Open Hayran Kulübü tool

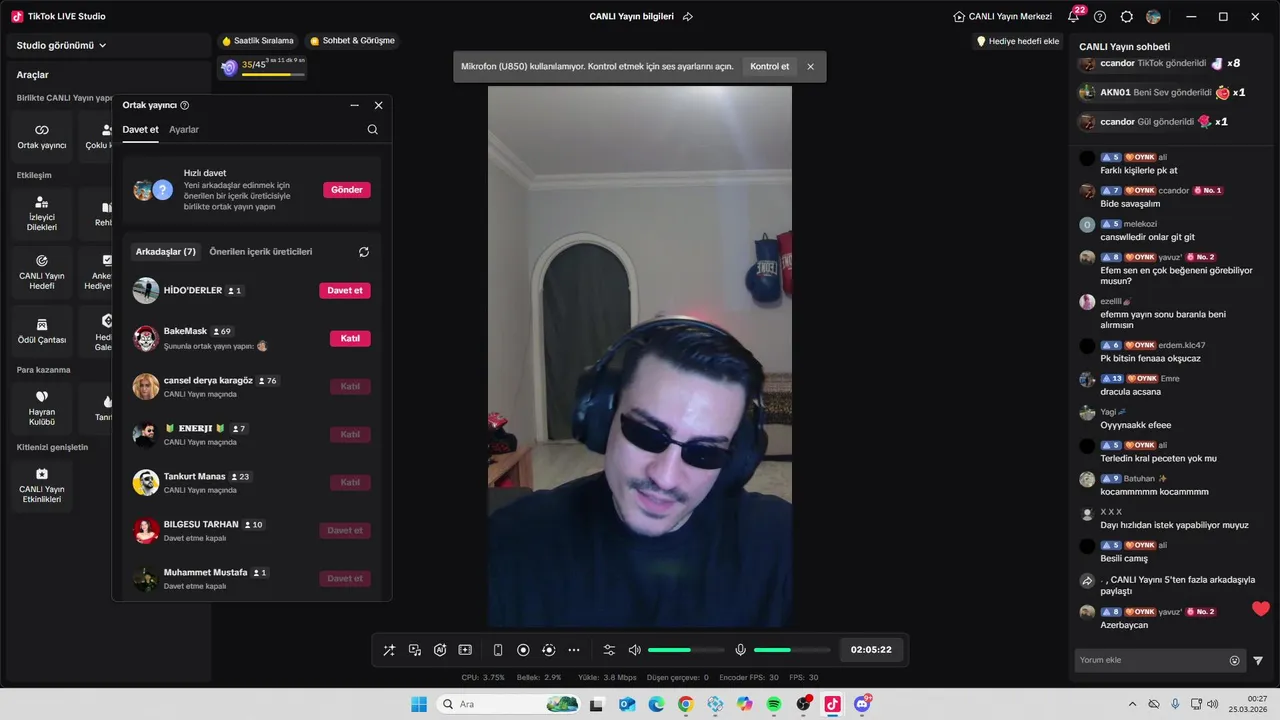click(42, 408)
